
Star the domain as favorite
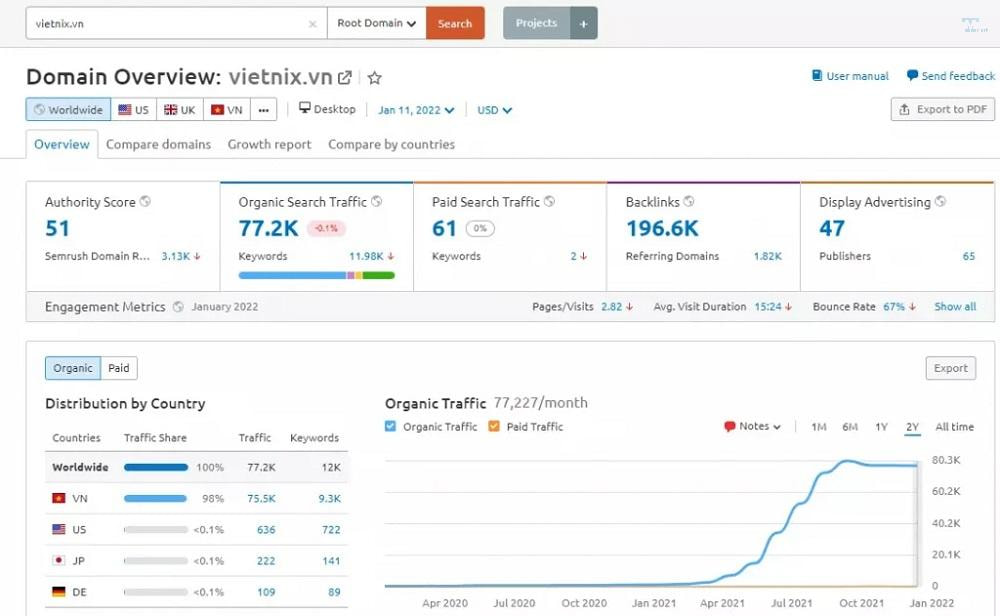[374, 78]
